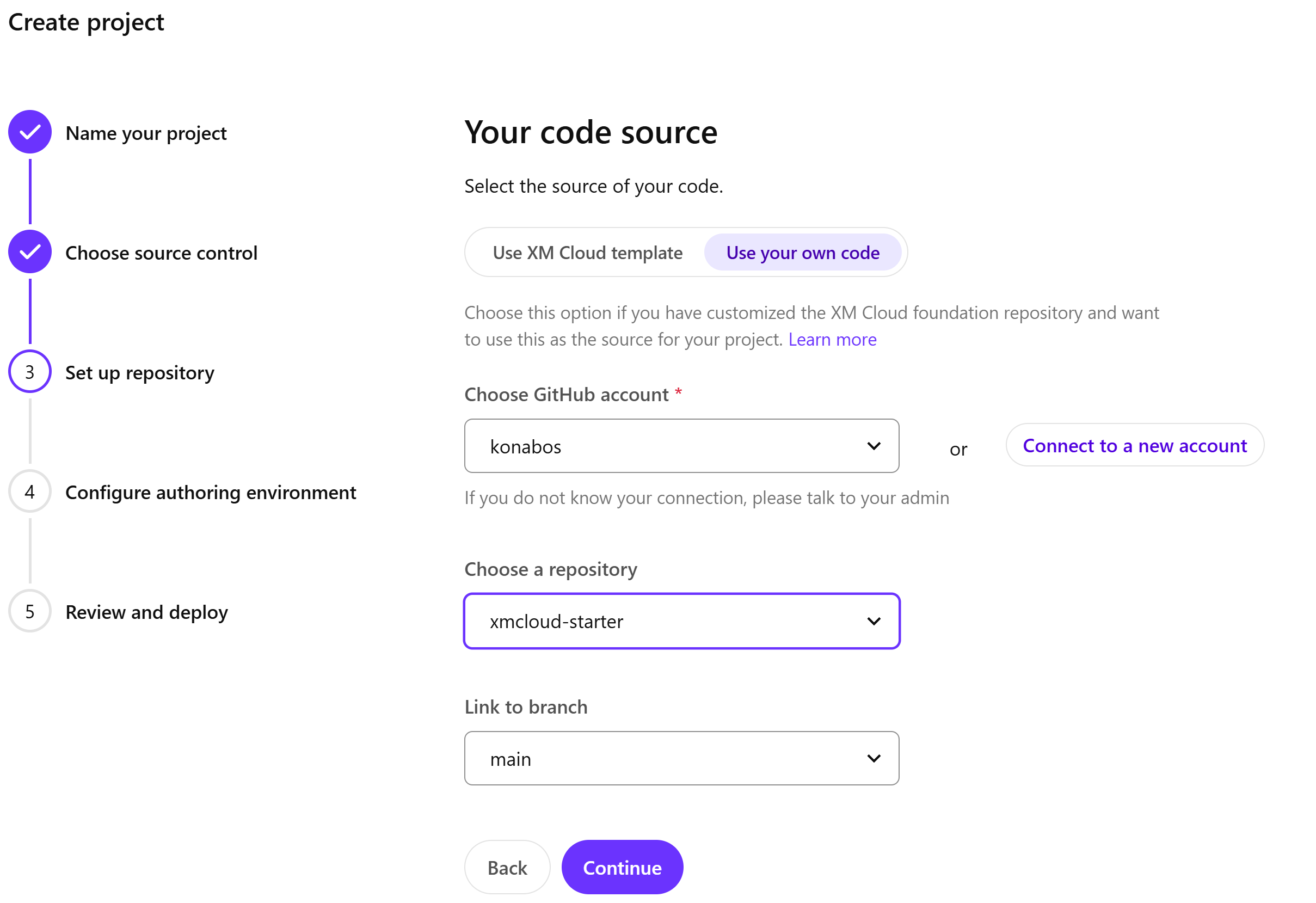Click the Continue button
Image resolution: width=1316 pixels, height=903 pixels.
tap(622, 867)
